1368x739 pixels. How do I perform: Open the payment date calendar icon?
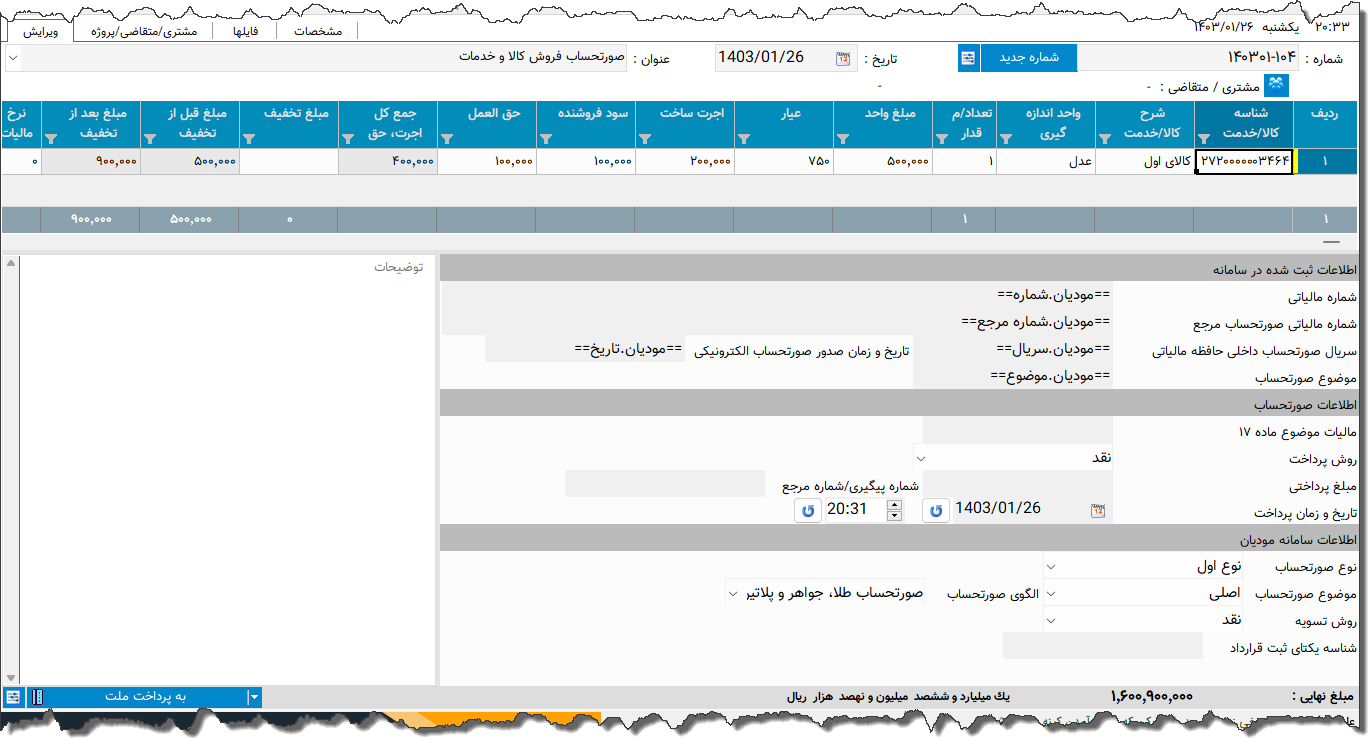point(1097,510)
